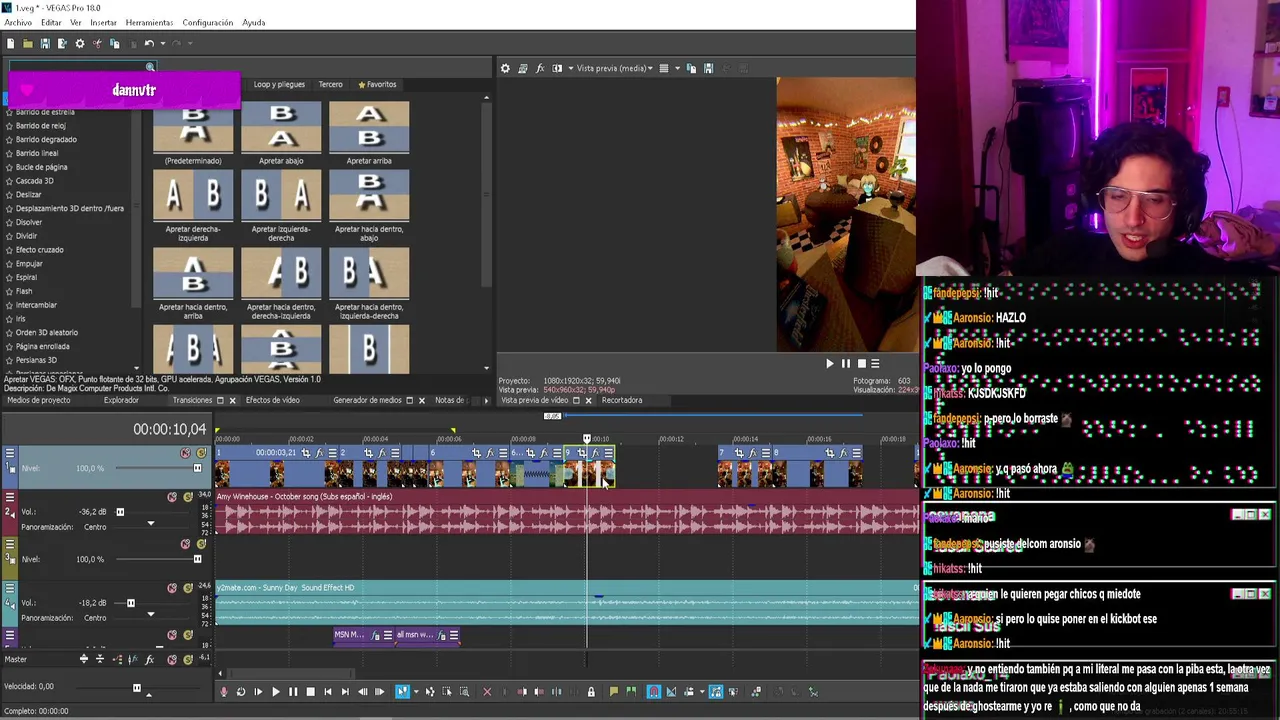This screenshot has width=1280, height=720.
Task: Undo the last action with the arrow icon
Action: (x=149, y=43)
